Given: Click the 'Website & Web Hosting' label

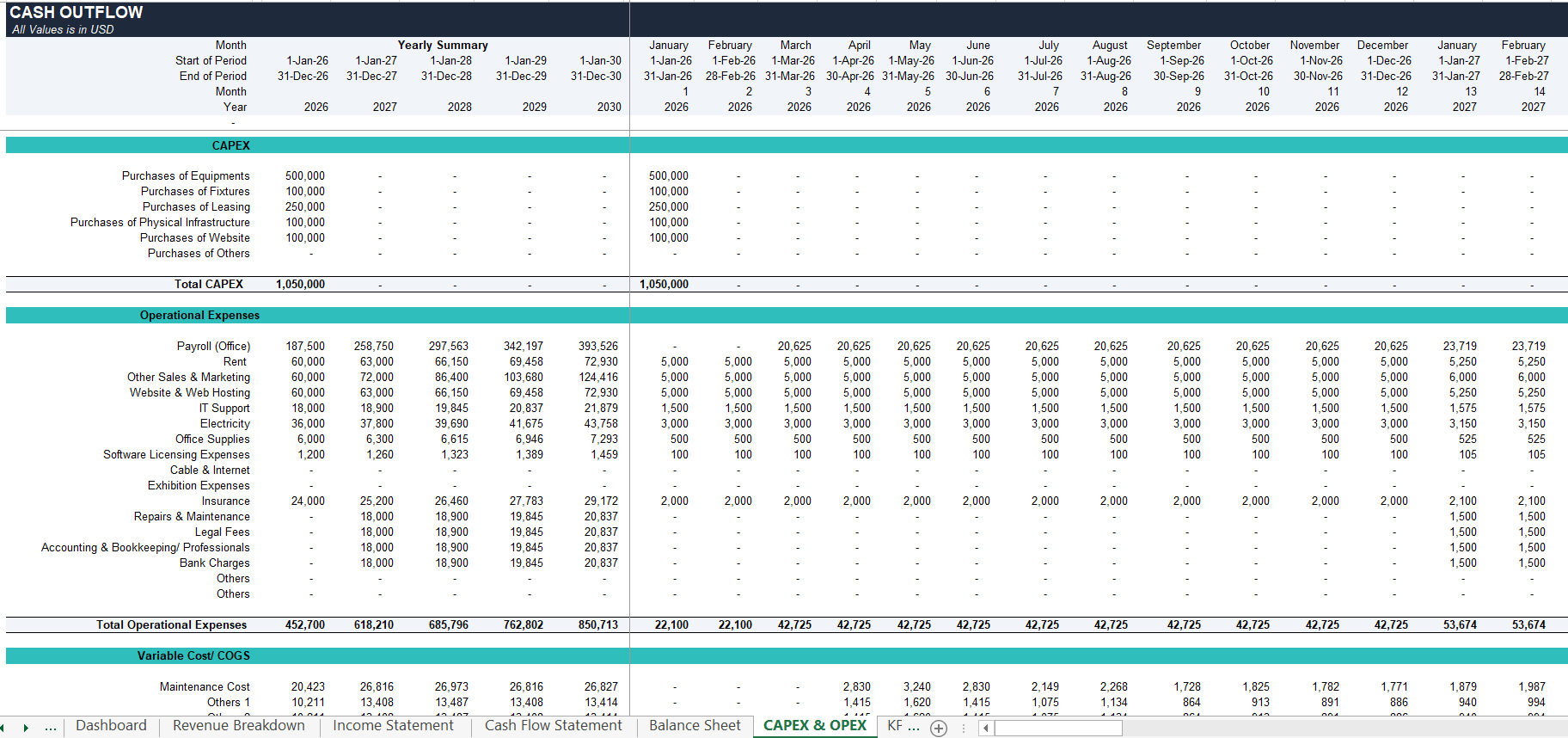Looking at the screenshot, I should click(x=190, y=392).
